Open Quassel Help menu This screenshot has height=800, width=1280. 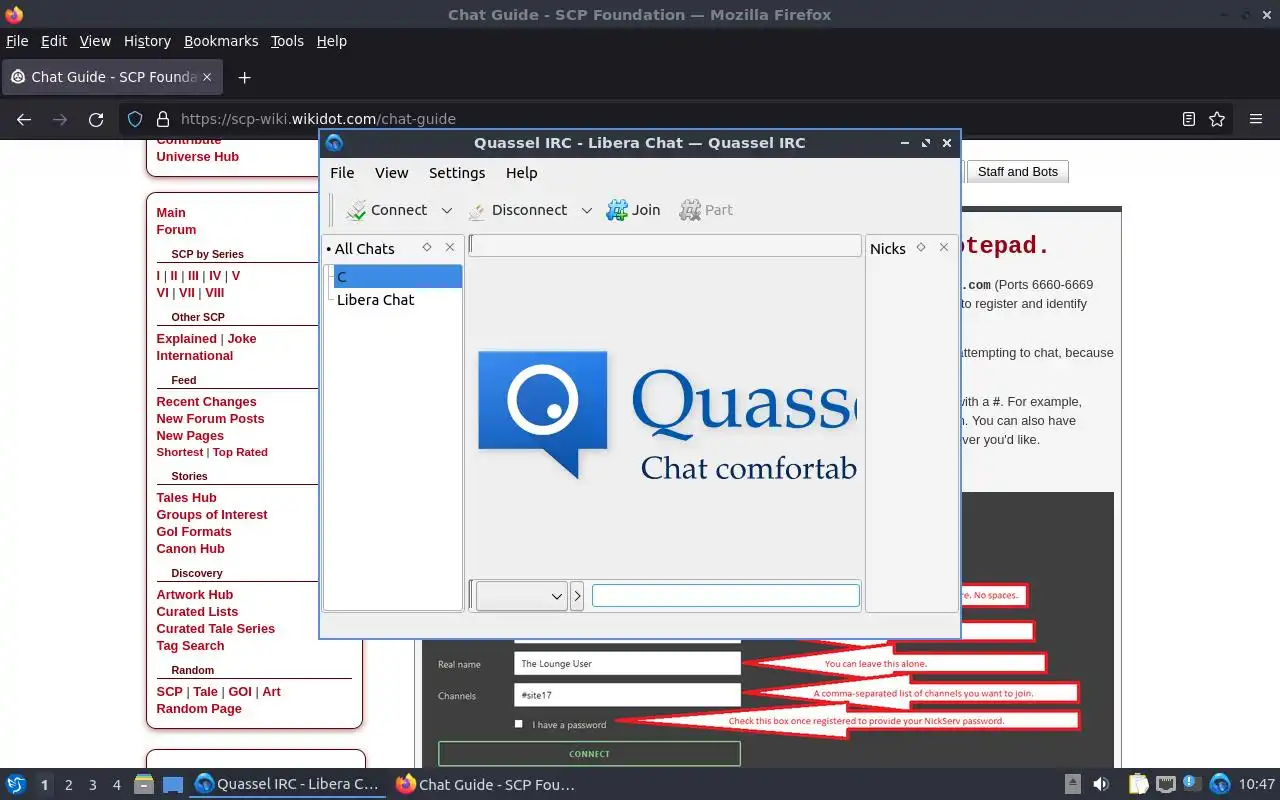point(521,173)
